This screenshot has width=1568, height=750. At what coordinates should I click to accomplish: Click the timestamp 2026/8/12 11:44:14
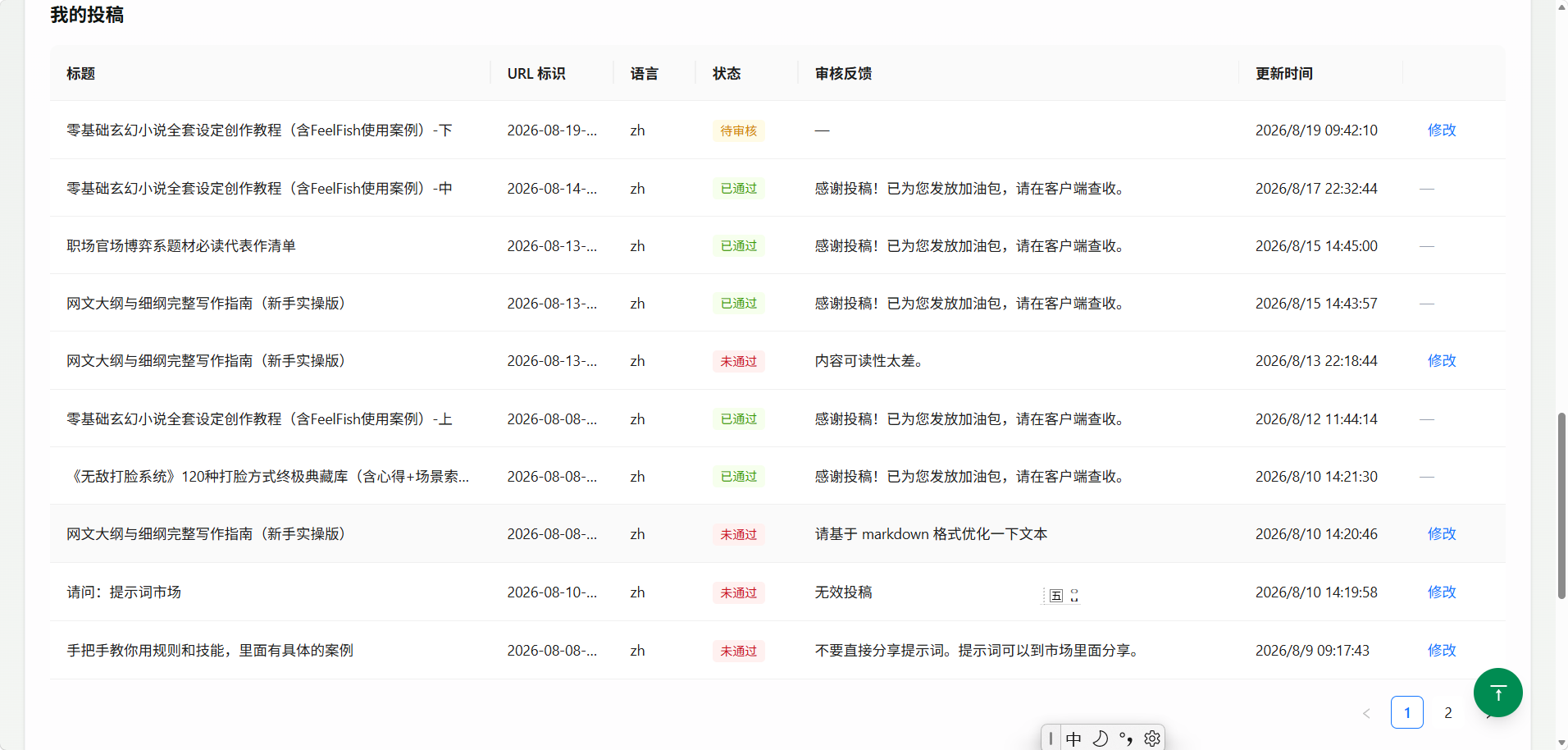pyautogui.click(x=1316, y=419)
